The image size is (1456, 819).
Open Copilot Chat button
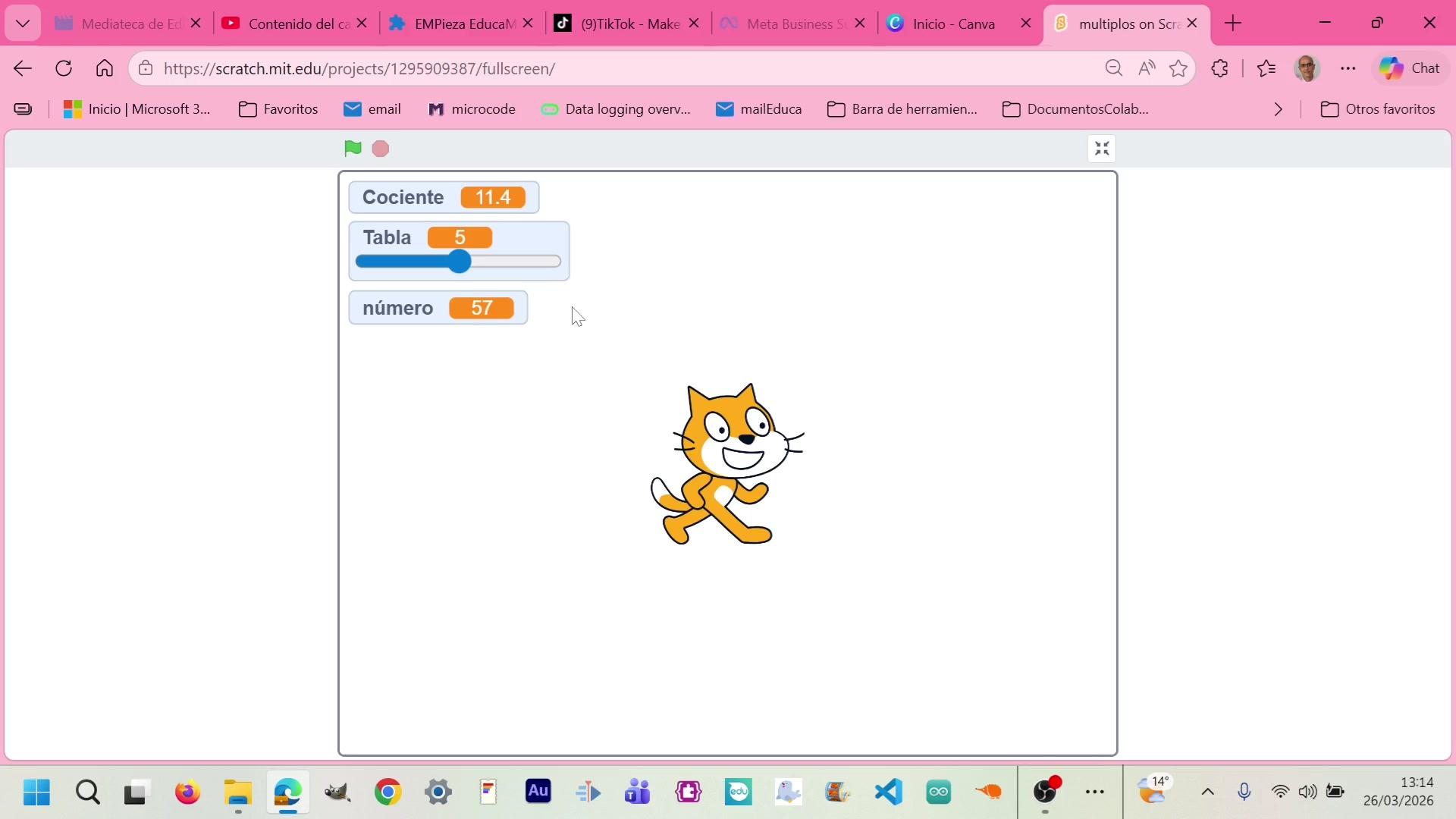pyautogui.click(x=1409, y=68)
